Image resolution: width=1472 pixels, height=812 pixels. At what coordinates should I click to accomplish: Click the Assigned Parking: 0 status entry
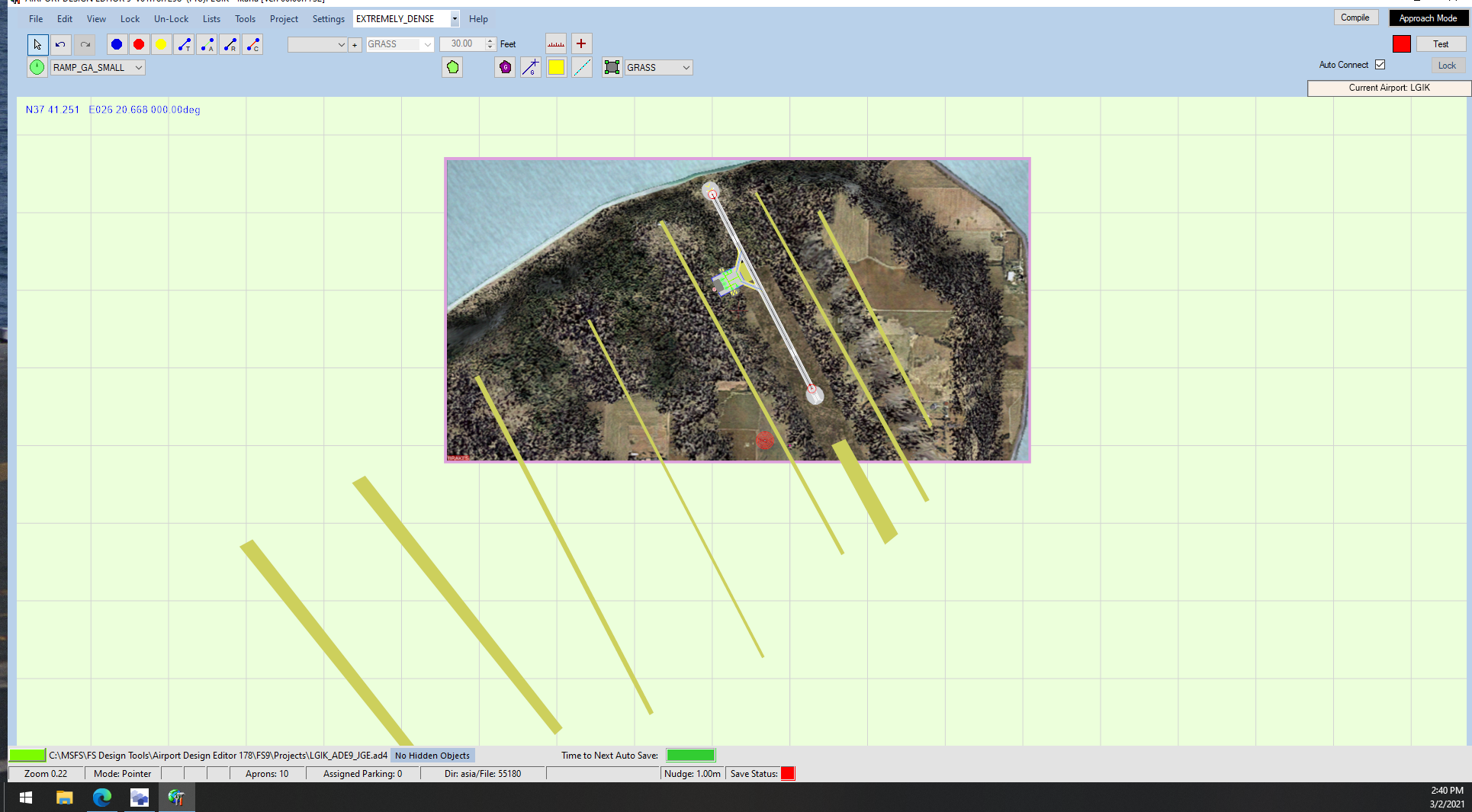362,774
